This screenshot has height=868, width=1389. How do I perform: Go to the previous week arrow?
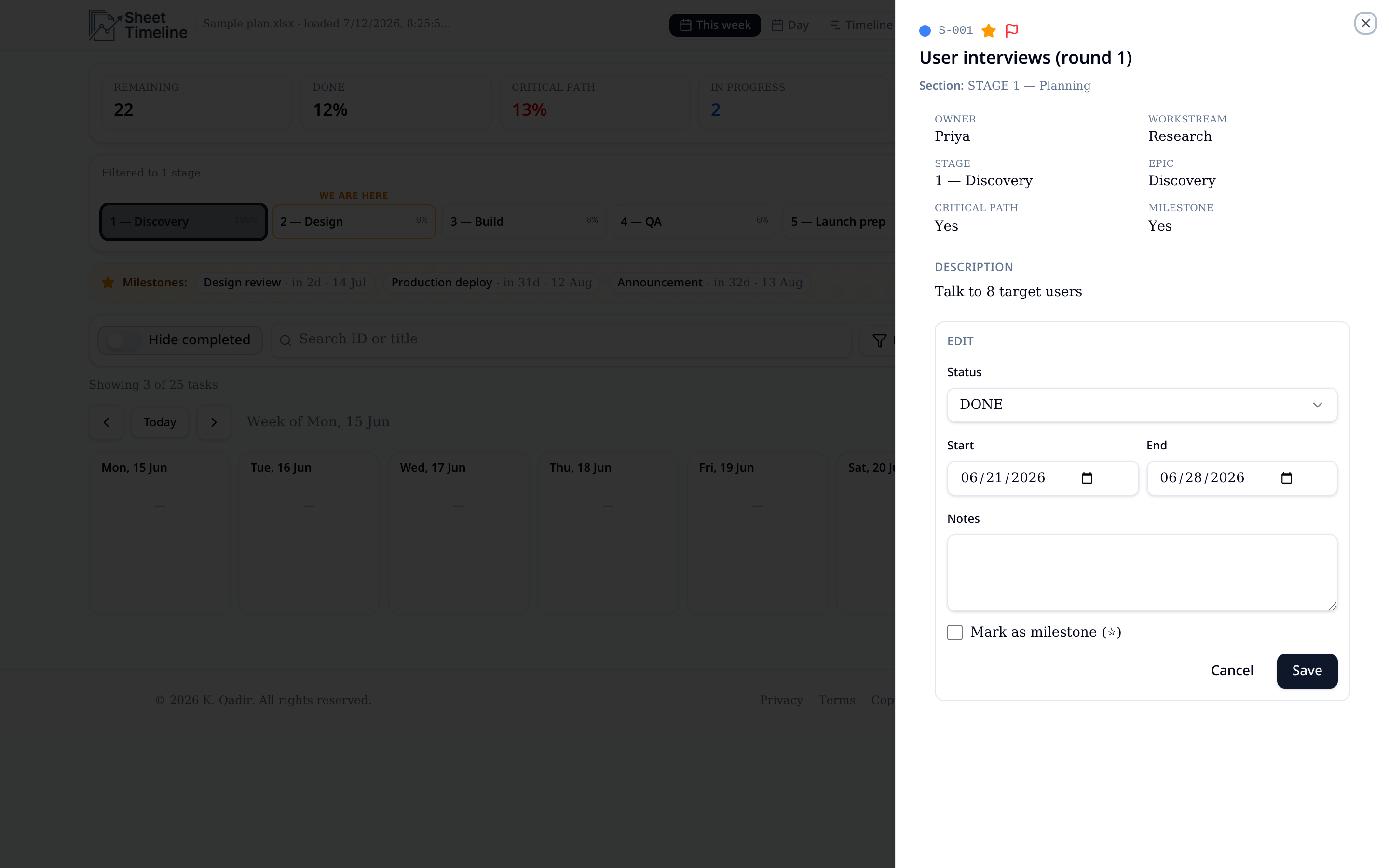[106, 422]
